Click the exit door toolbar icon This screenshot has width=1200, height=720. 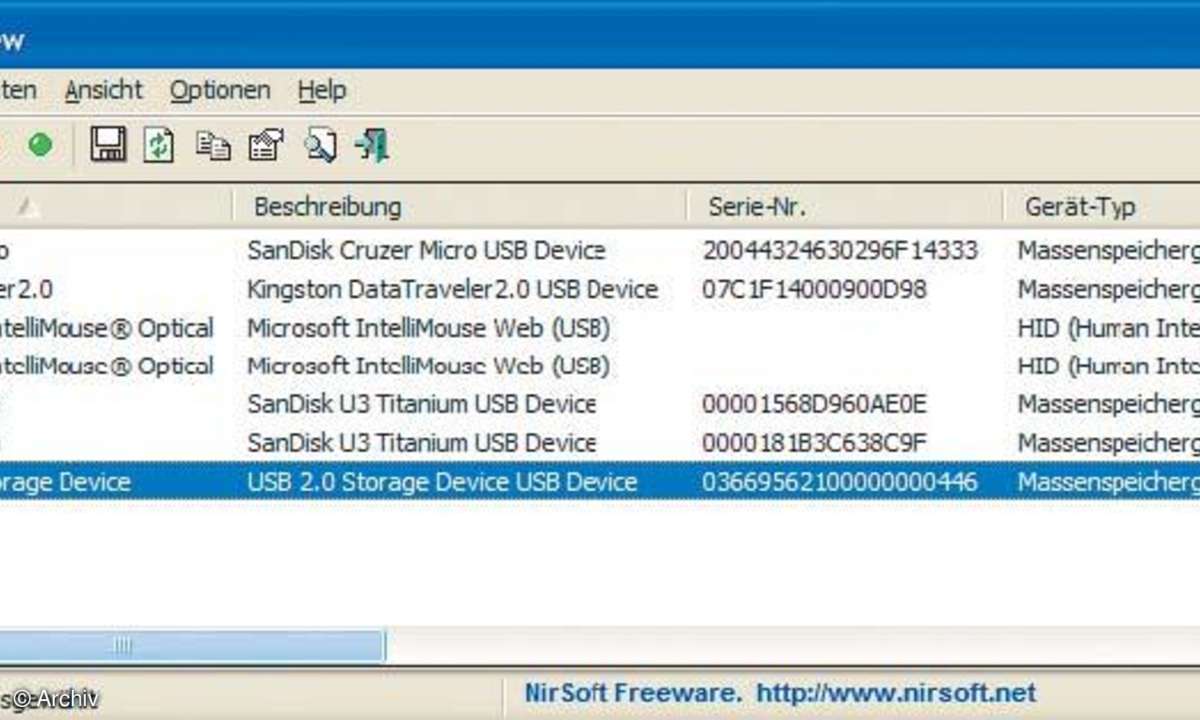372,145
